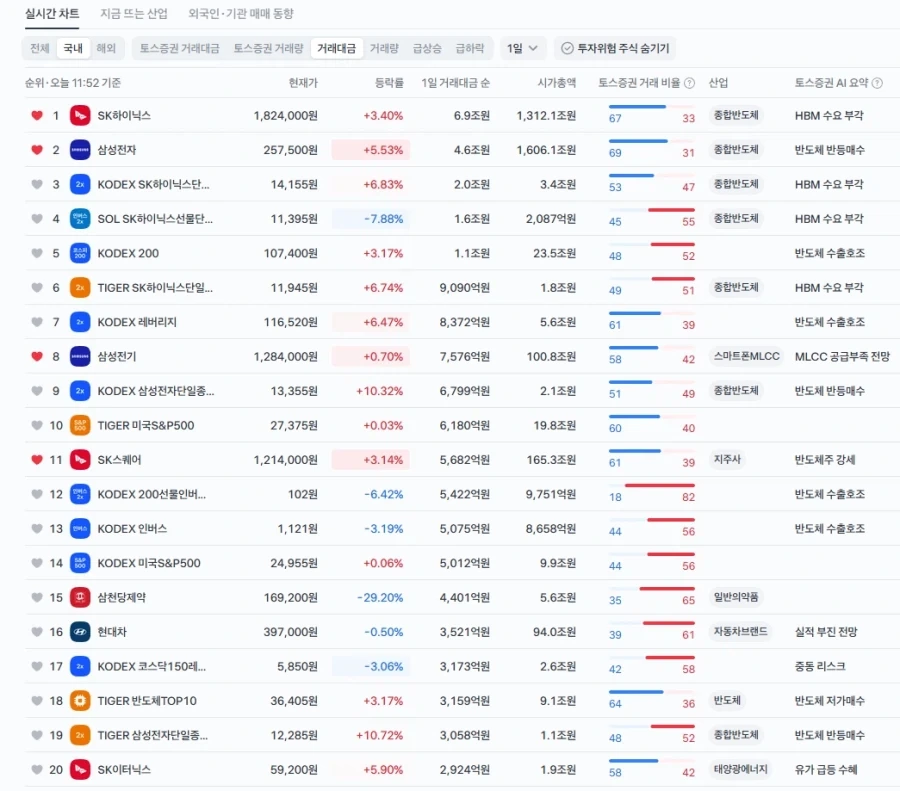This screenshot has height=791, width=900.
Task: Switch to 외국인·기관 매매 동향 tab
Action: click(x=240, y=14)
